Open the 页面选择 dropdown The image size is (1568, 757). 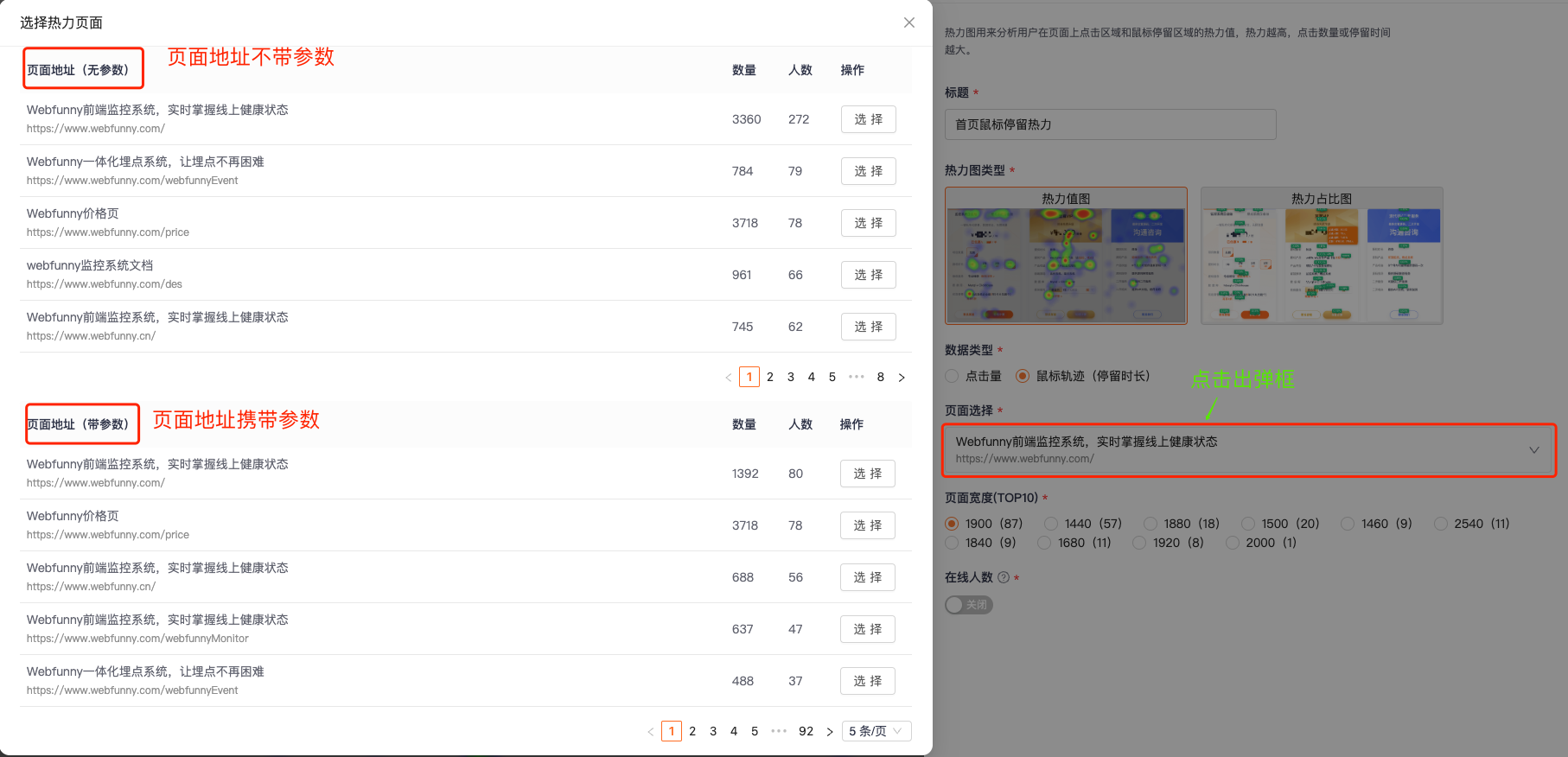[x=1249, y=450]
